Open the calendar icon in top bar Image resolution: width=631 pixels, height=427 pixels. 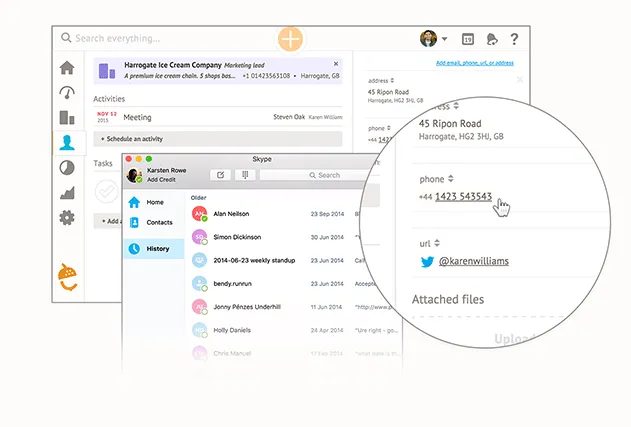pos(468,39)
